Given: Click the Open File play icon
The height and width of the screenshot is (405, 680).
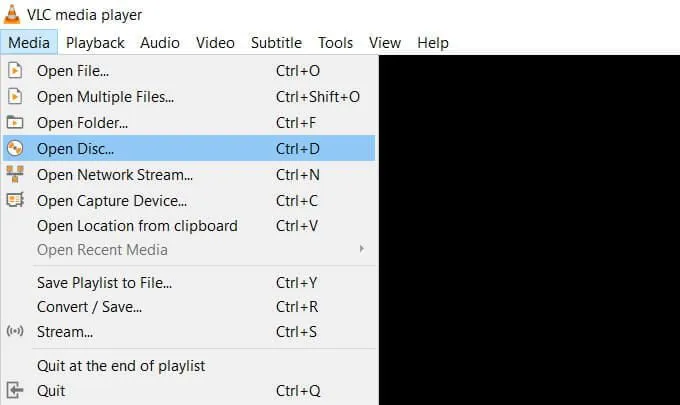Looking at the screenshot, I should pyautogui.click(x=15, y=71).
